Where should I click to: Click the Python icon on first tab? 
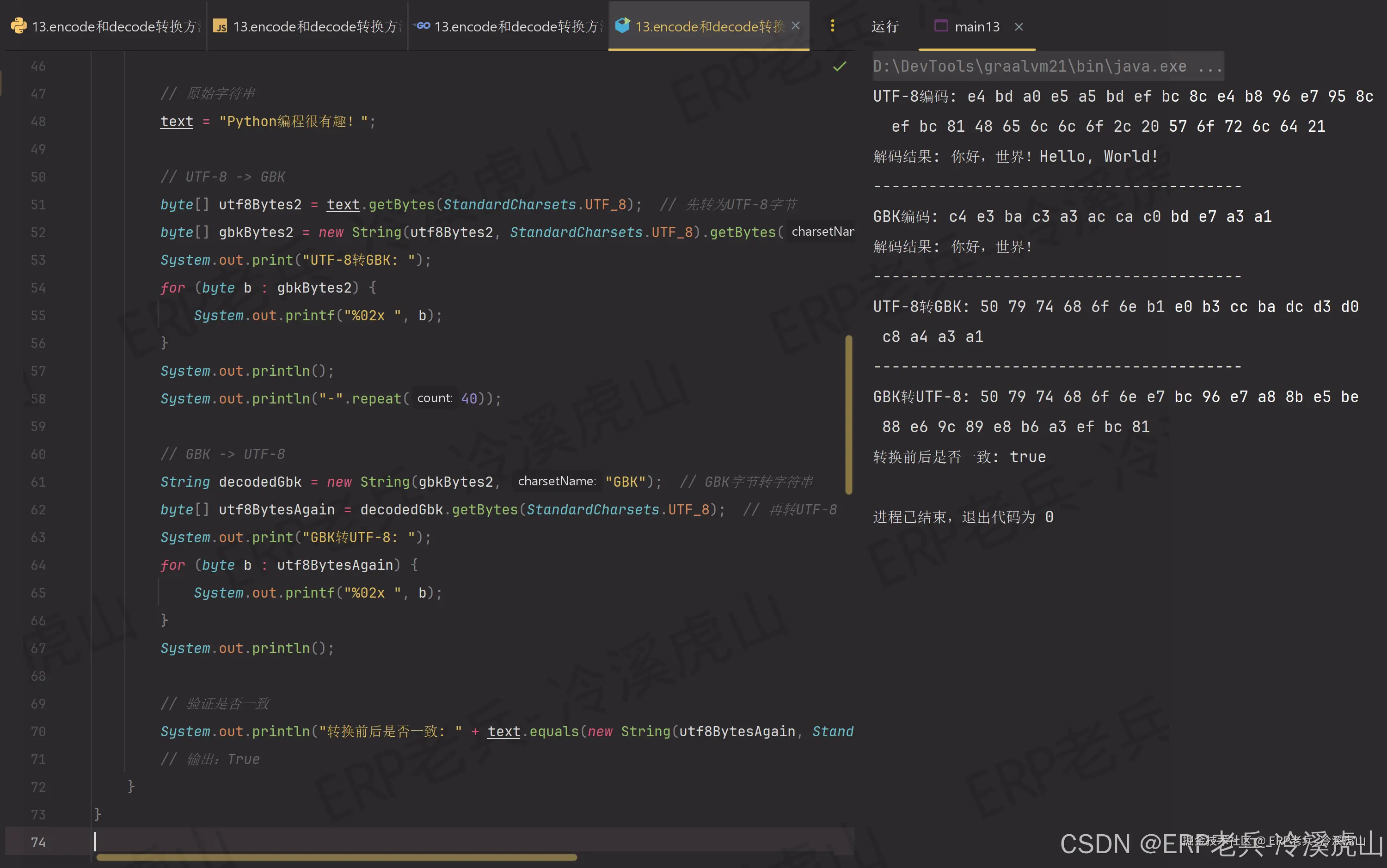[x=18, y=26]
